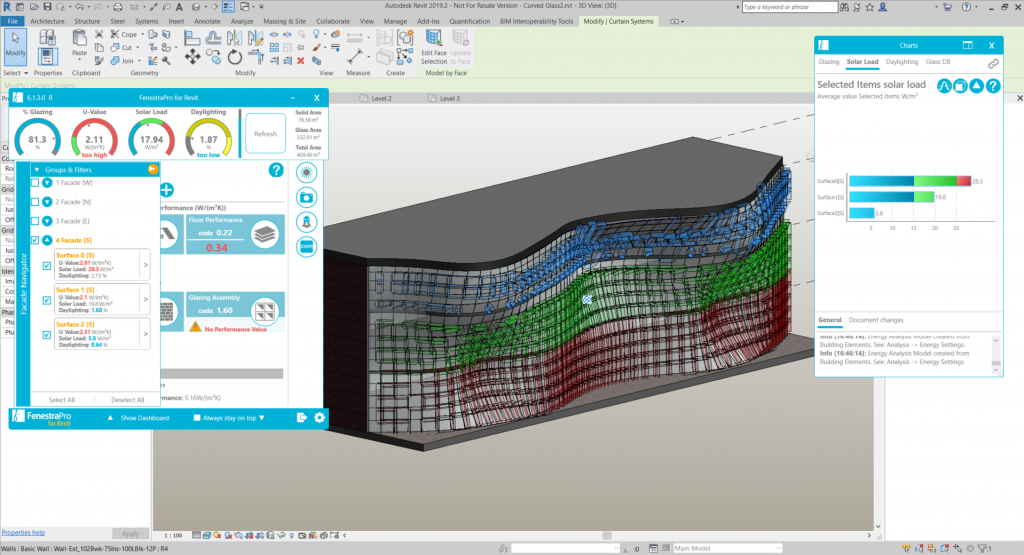Image resolution: width=1024 pixels, height=555 pixels.
Task: Click the Glazing Assembly window icon
Action: click(264, 311)
